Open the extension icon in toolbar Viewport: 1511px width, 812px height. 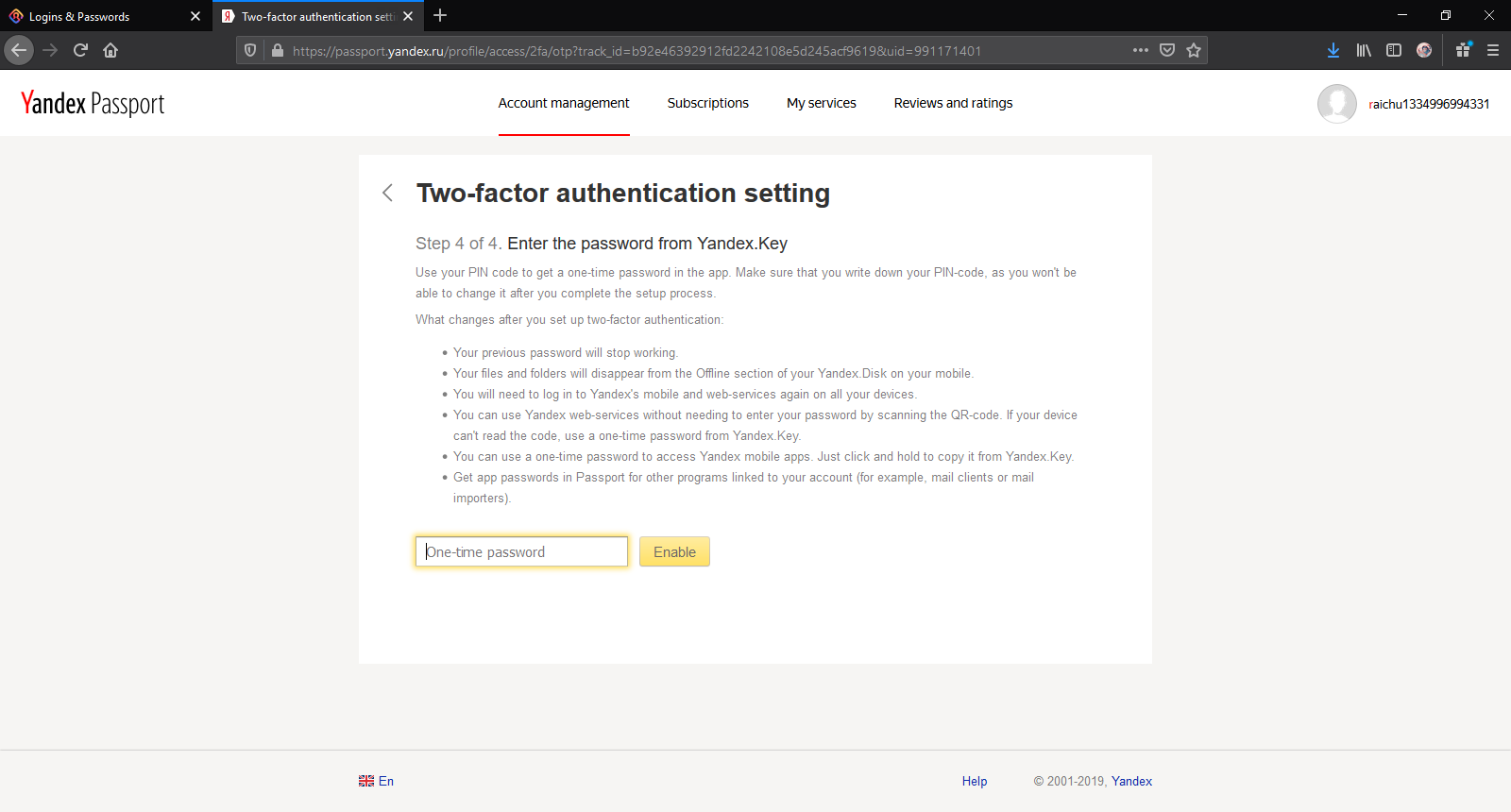[1463, 50]
